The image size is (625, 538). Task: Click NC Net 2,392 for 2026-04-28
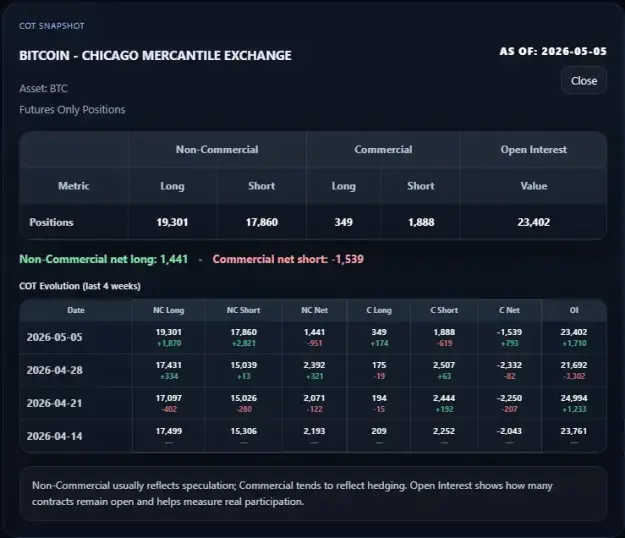tap(314, 365)
